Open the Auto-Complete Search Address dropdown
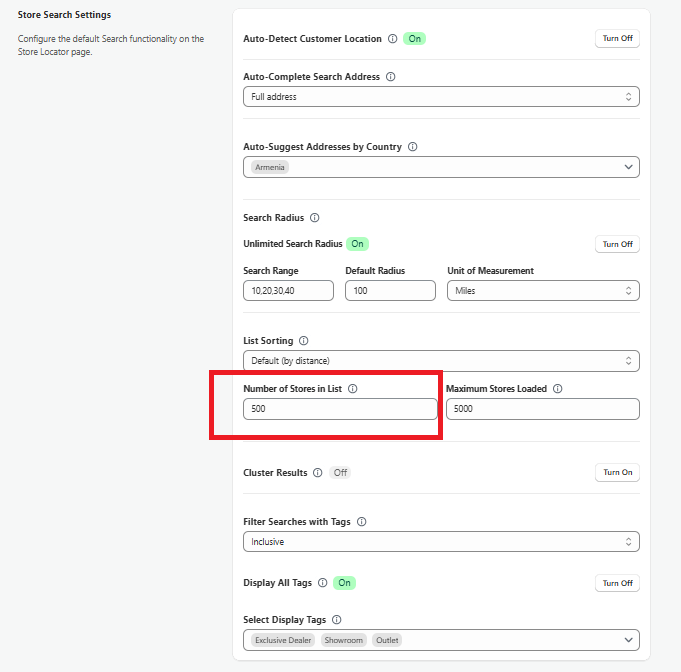Viewport: 681px width, 672px height. click(x=441, y=97)
